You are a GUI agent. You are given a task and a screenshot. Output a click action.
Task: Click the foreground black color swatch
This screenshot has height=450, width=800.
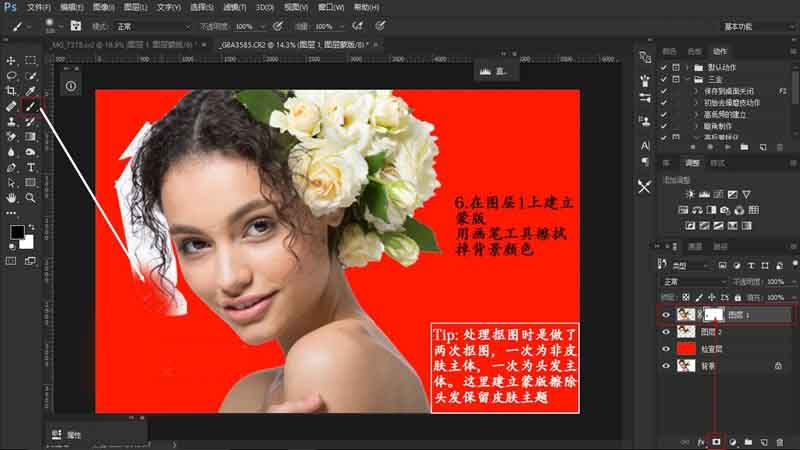pyautogui.click(x=17, y=232)
